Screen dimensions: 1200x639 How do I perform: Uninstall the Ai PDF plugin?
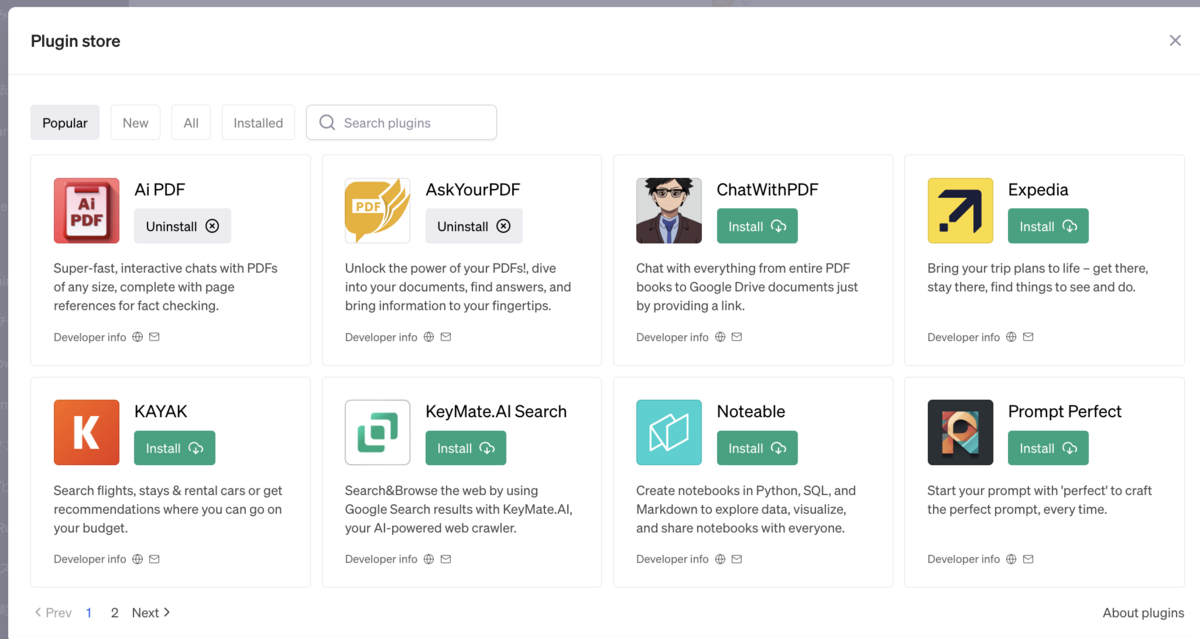[182, 227]
